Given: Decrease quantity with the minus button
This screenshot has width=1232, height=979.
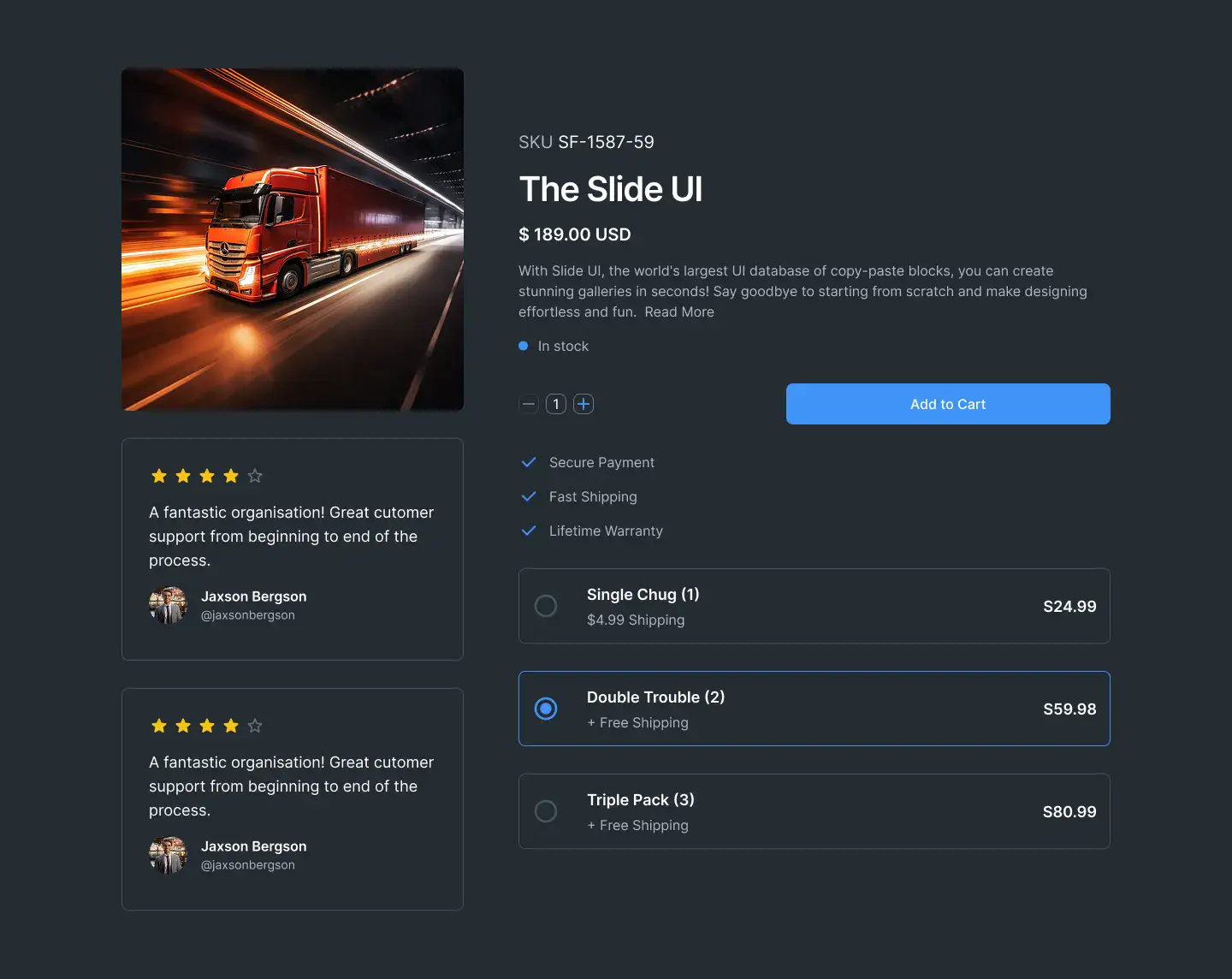Looking at the screenshot, I should (529, 404).
